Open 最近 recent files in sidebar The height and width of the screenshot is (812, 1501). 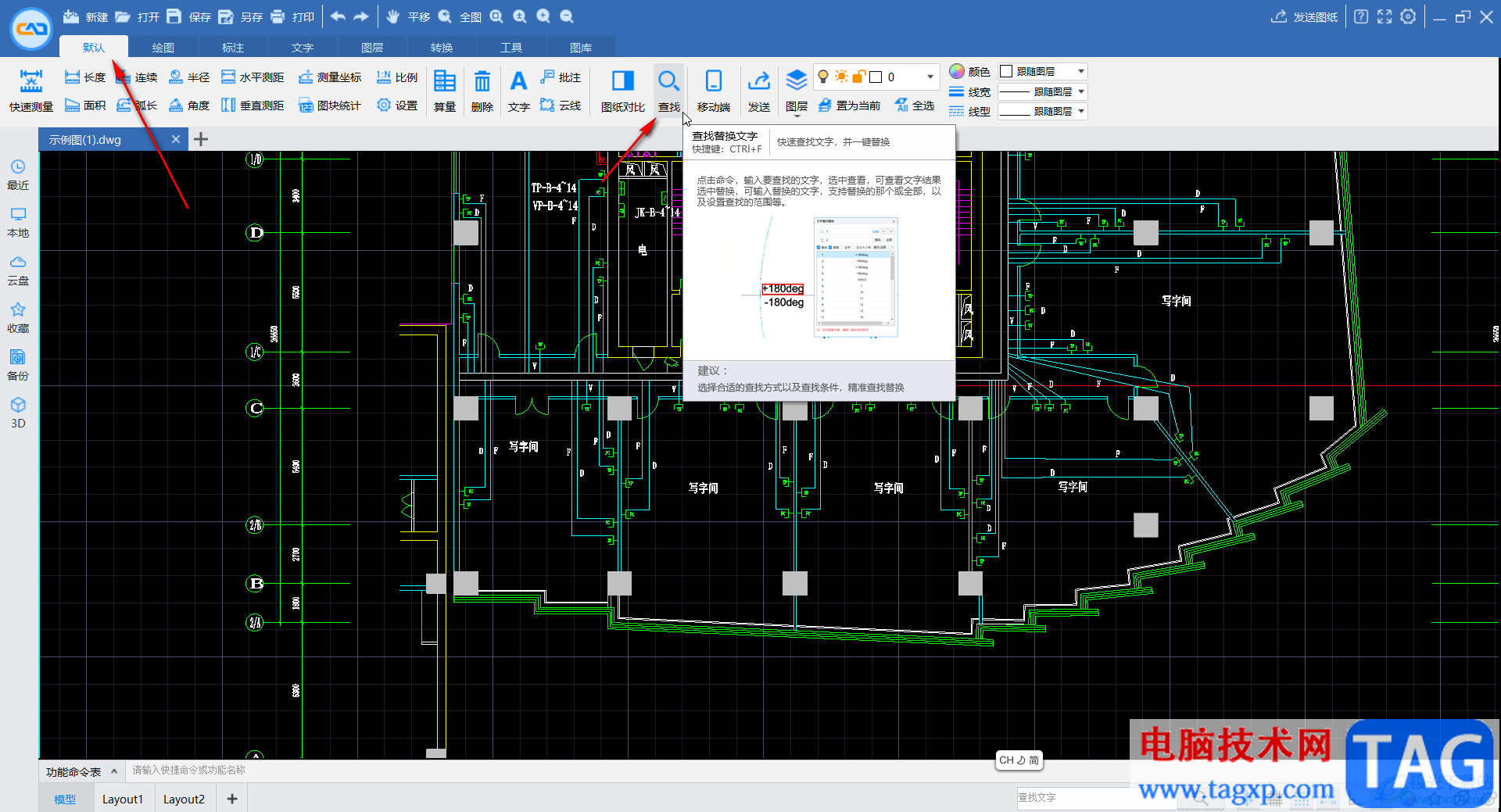pyautogui.click(x=18, y=175)
